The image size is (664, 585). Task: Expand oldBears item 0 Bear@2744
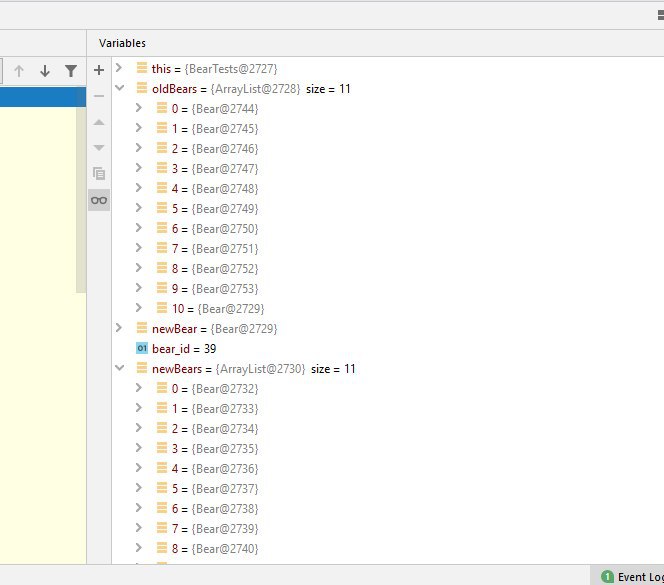pos(138,108)
